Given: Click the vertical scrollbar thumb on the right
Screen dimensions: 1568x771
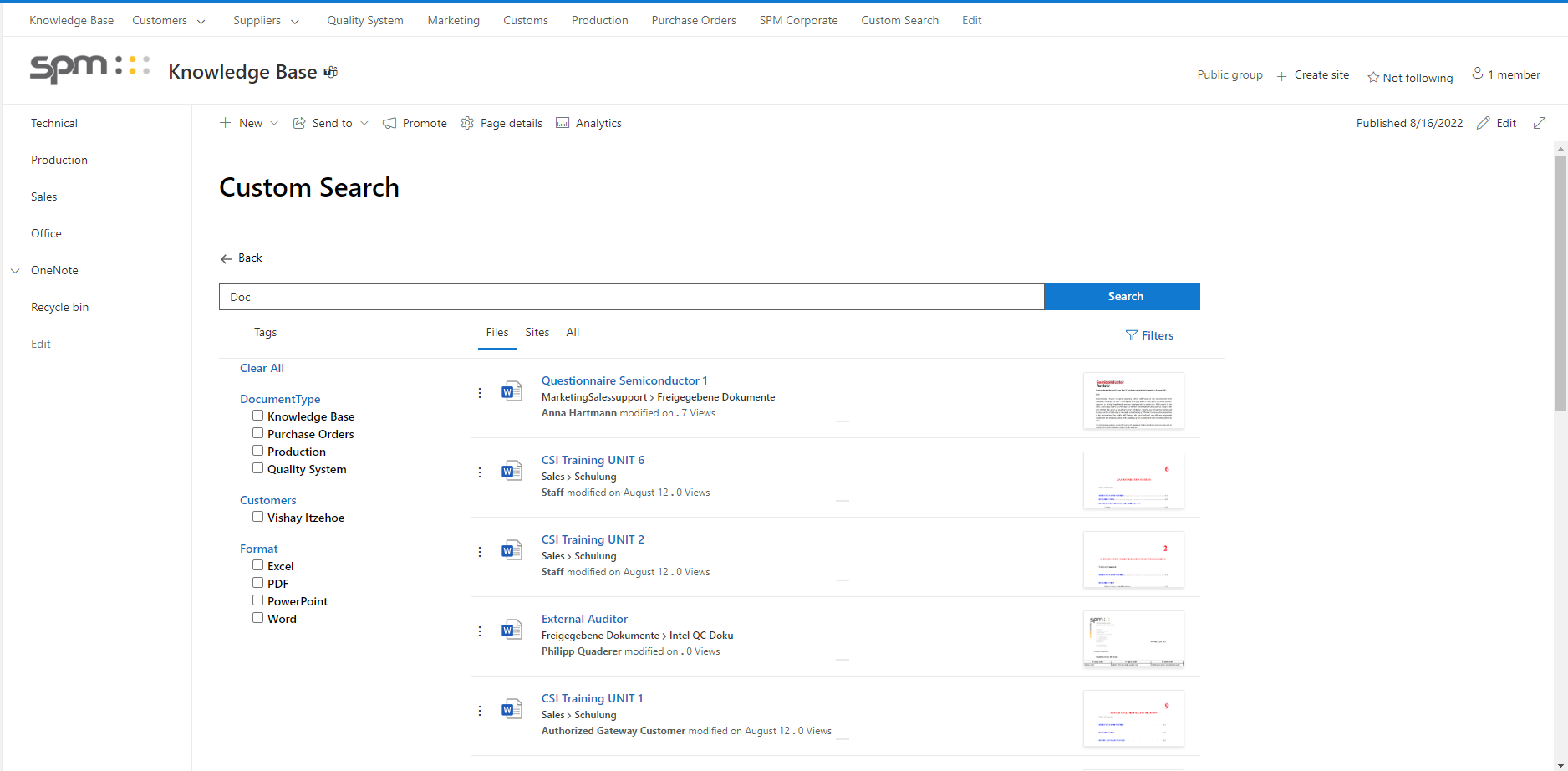Looking at the screenshot, I should coord(1560,283).
